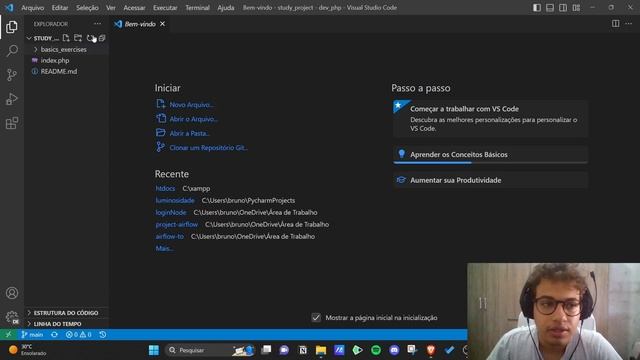Screen dimensions: 640x360
Task: Open the Accounts menu icon
Action: 12,293
